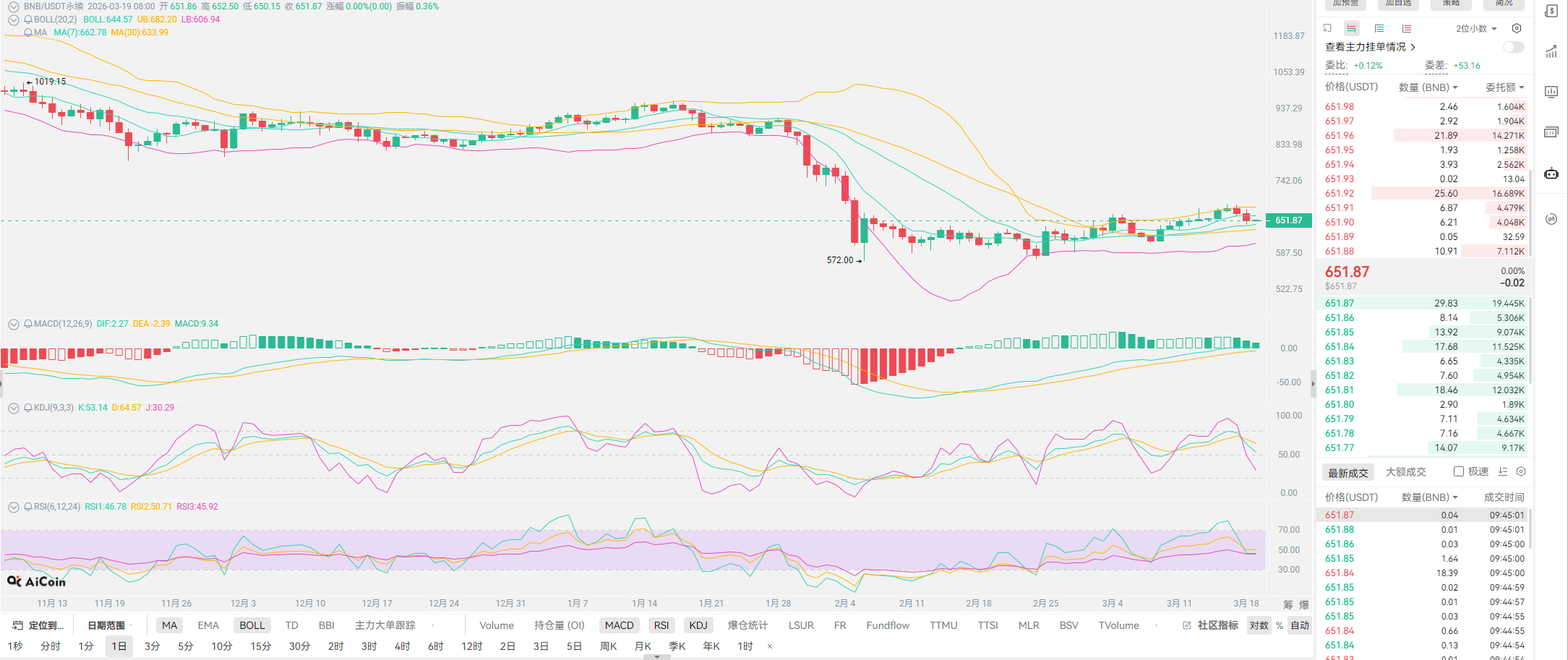Viewport: 1568px width, 660px height.
Task: Click the 651.87 current price label on axis
Action: 1289,220
